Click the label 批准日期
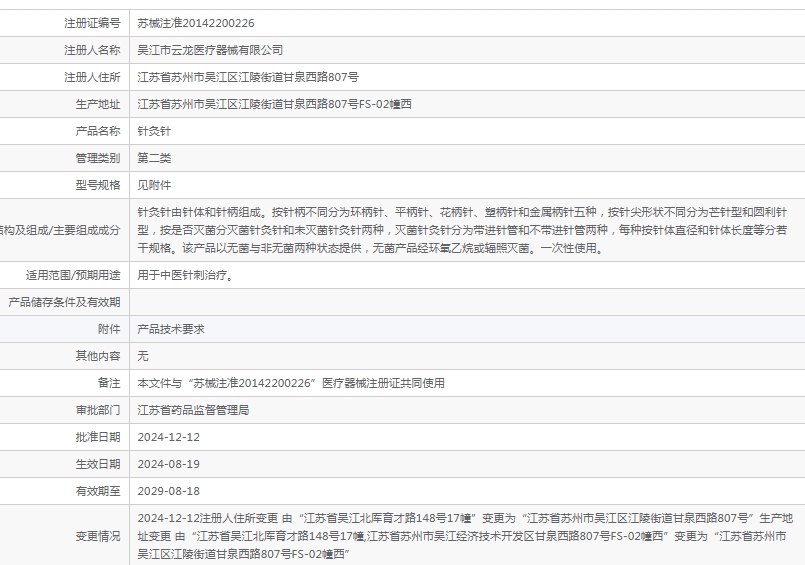This screenshot has height=565, width=805. (98, 437)
